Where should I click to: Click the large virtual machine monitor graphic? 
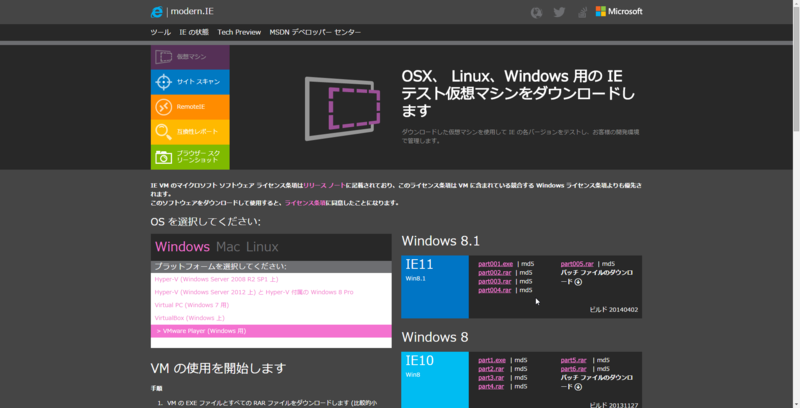point(342,108)
